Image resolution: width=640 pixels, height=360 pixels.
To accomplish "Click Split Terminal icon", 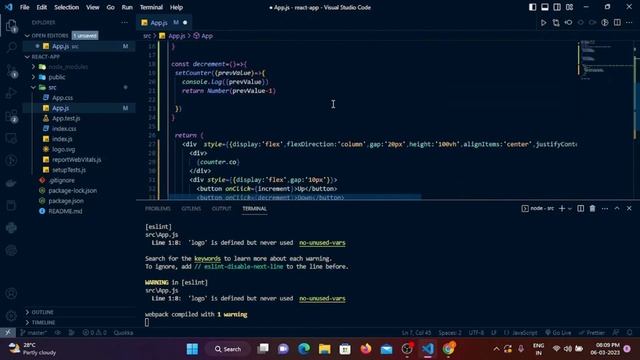I will pos(580,209).
